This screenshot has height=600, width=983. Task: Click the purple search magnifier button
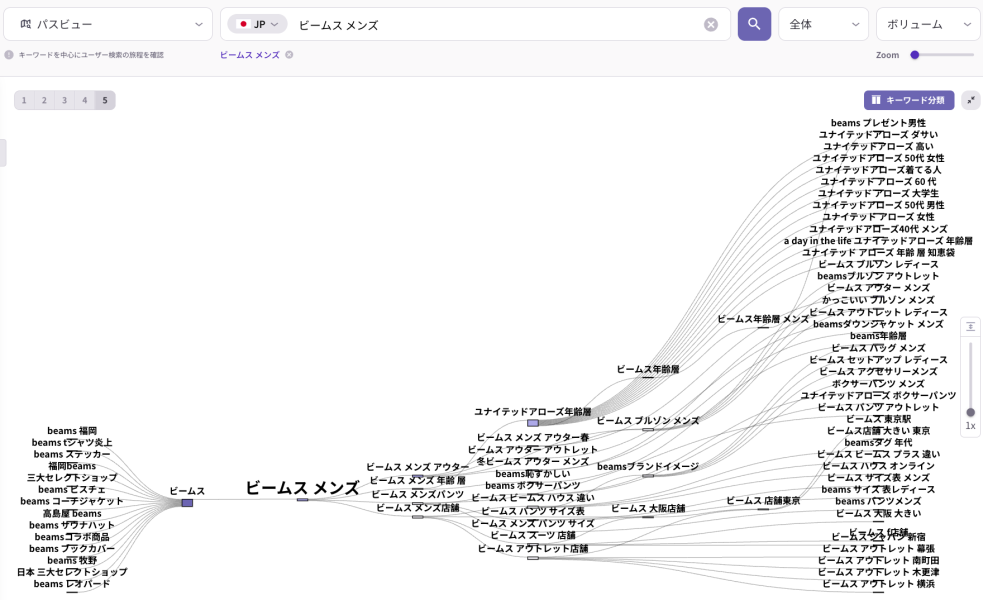754,24
